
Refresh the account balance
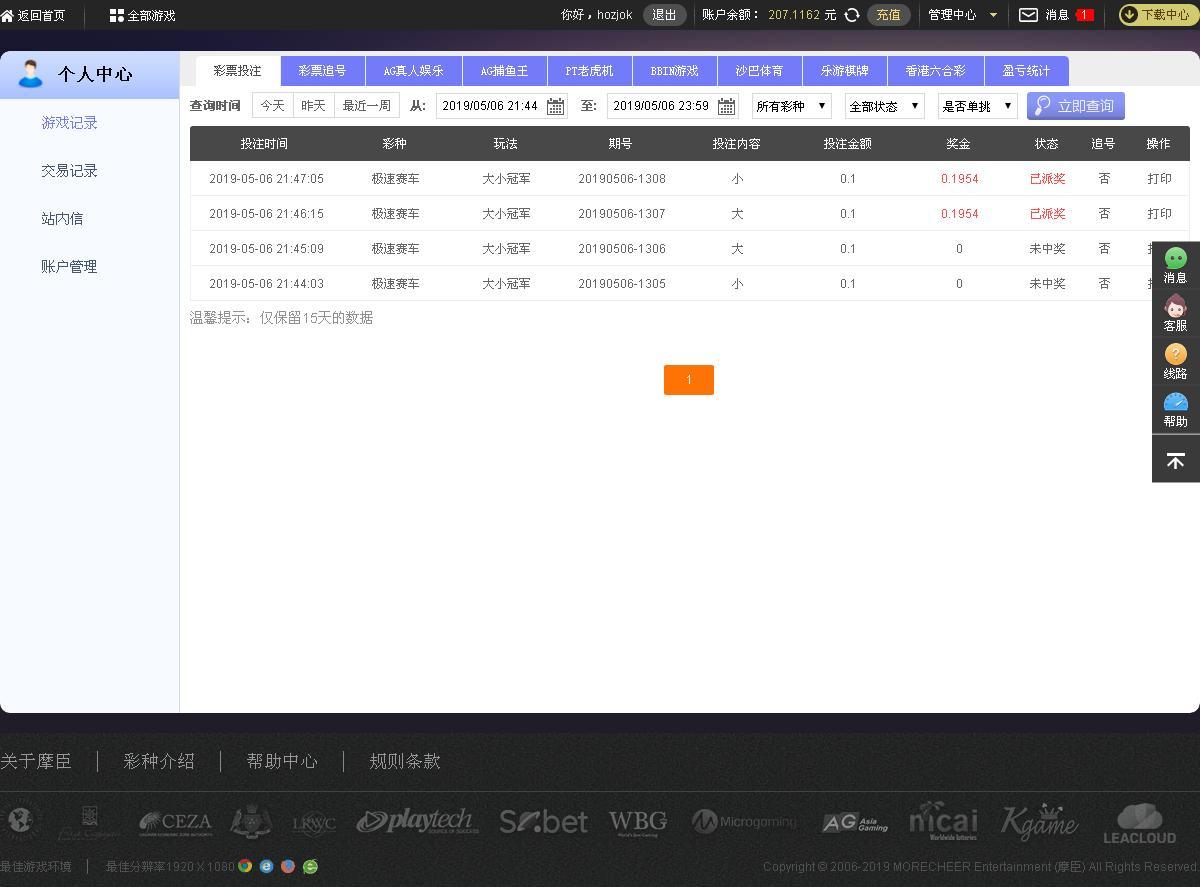tap(852, 15)
